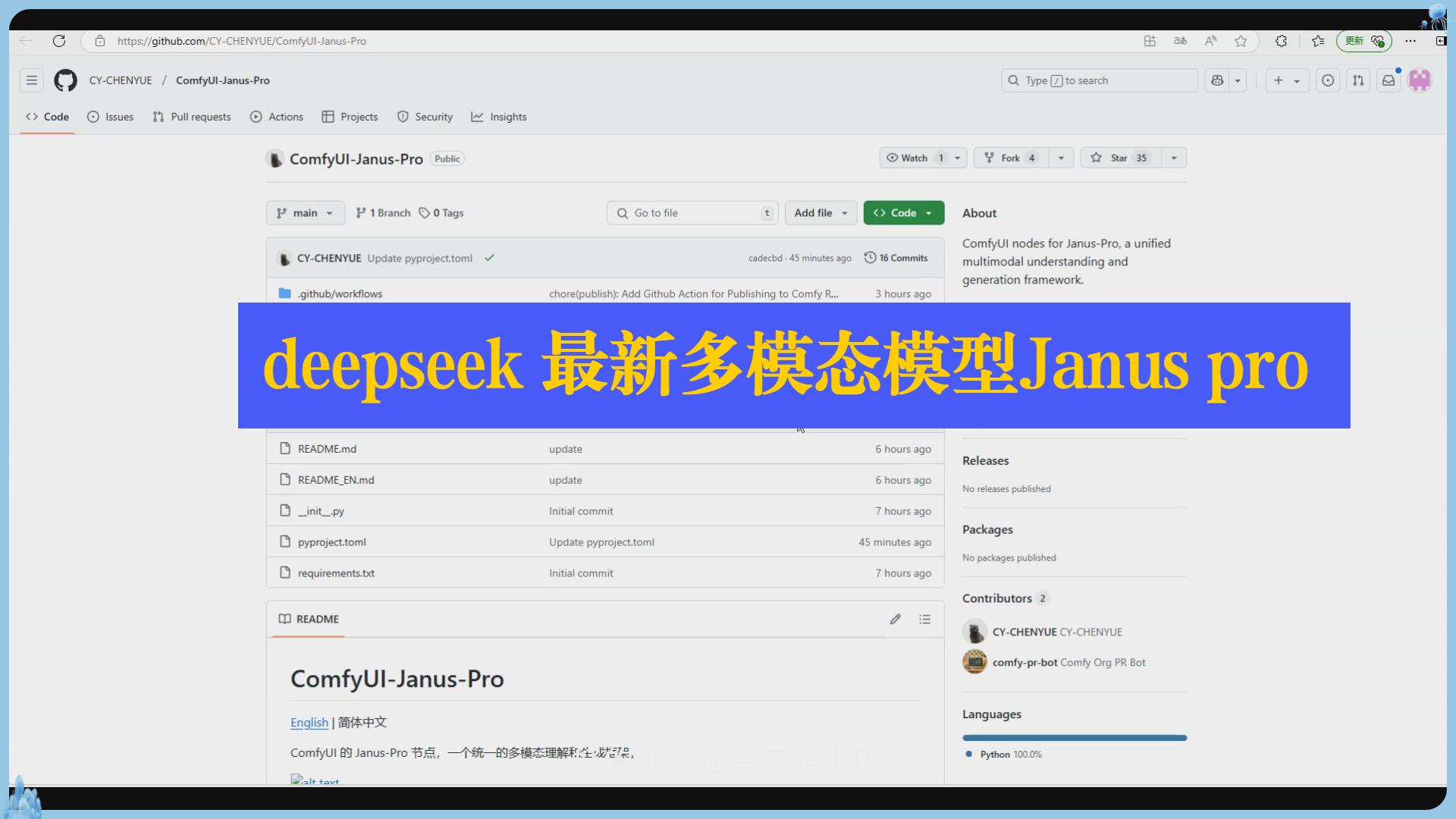The height and width of the screenshot is (819, 1456).
Task: Click the browser refresh icon
Action: pos(59,41)
